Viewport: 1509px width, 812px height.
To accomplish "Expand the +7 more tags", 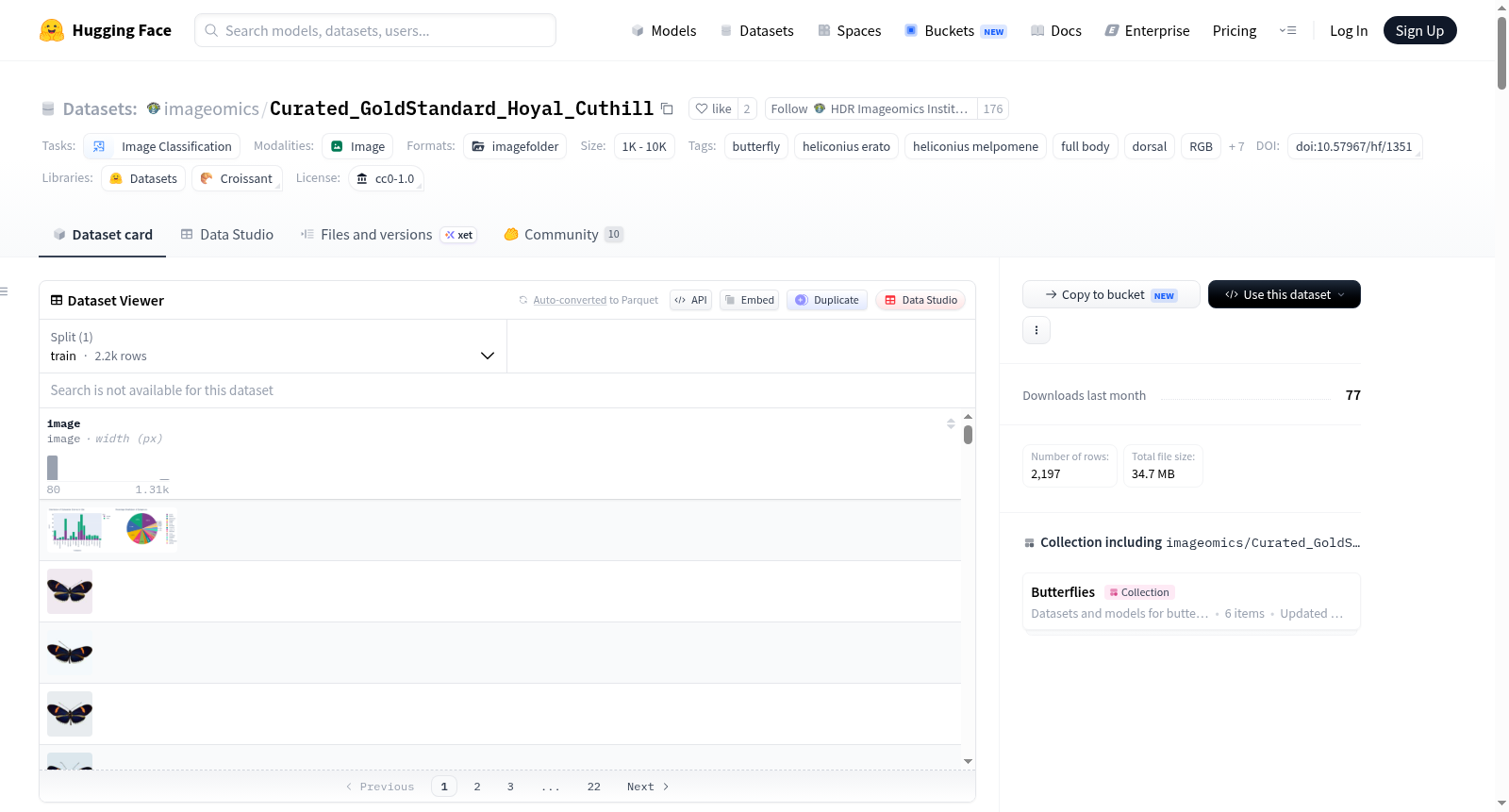I will (x=1236, y=146).
